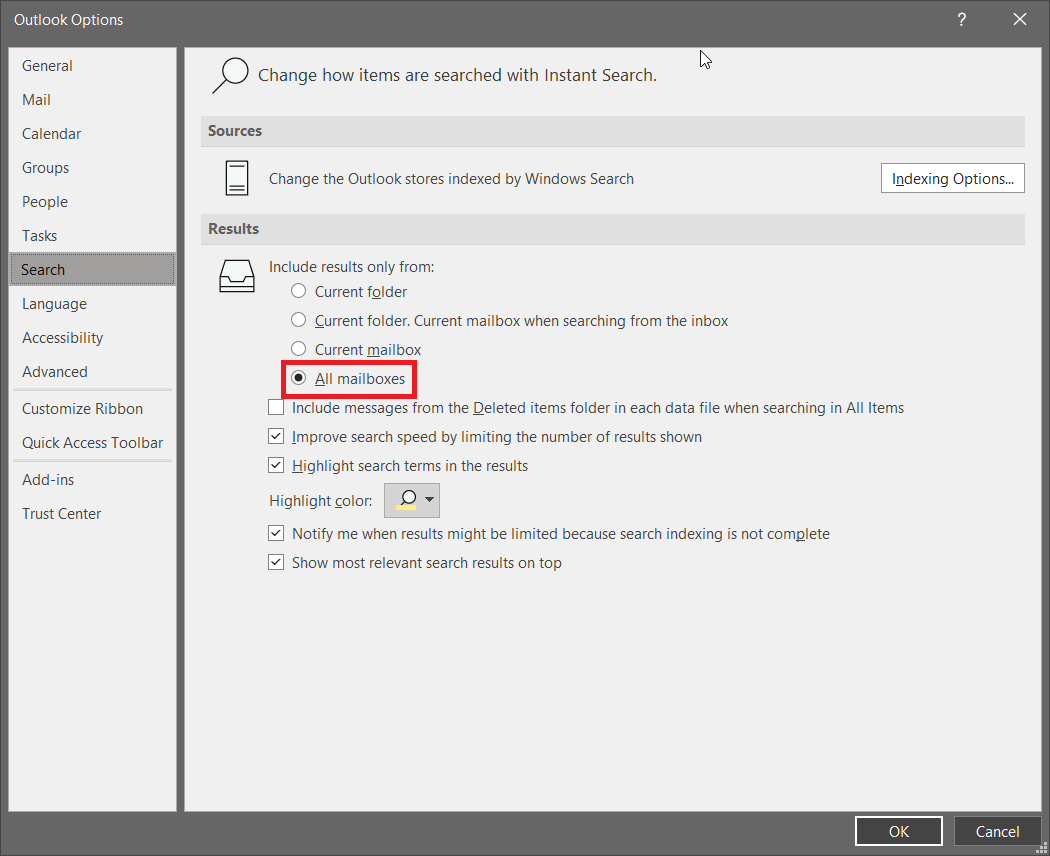
Task: Cancel the Outlook Options dialog
Action: click(x=997, y=831)
